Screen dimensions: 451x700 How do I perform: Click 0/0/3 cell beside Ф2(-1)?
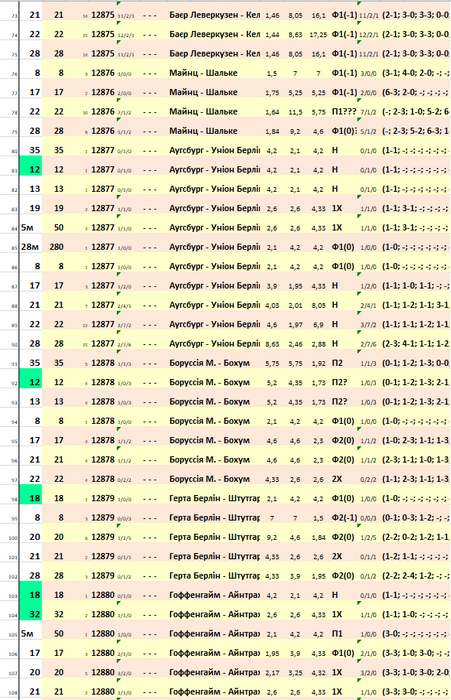pyautogui.click(x=369, y=518)
